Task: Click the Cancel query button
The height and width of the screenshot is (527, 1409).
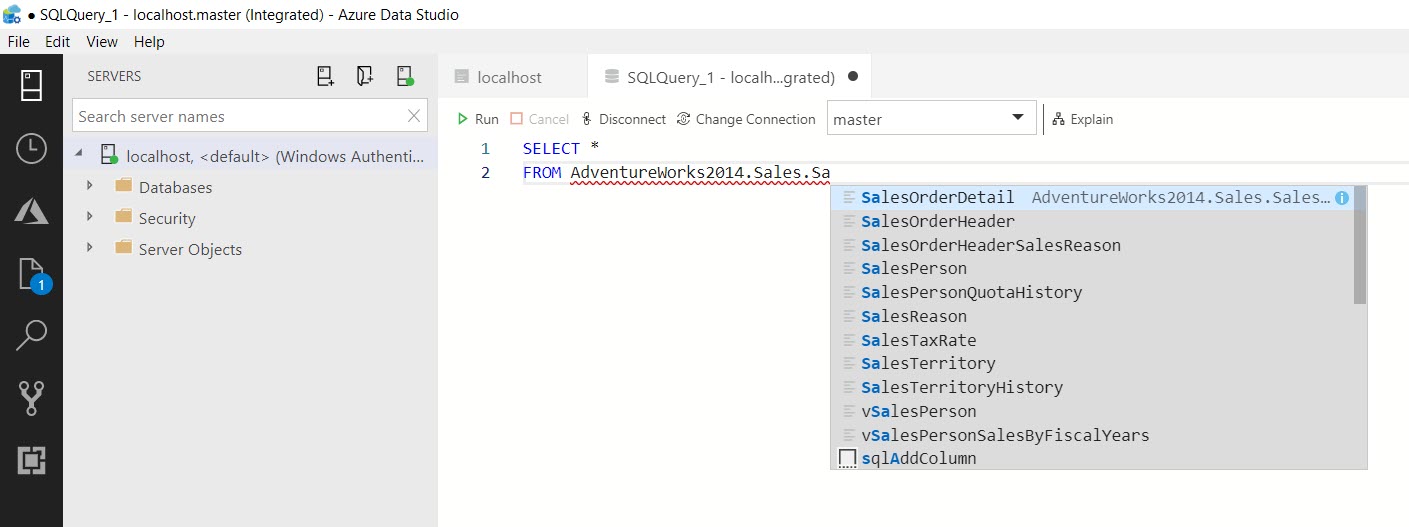Action: coord(539,119)
